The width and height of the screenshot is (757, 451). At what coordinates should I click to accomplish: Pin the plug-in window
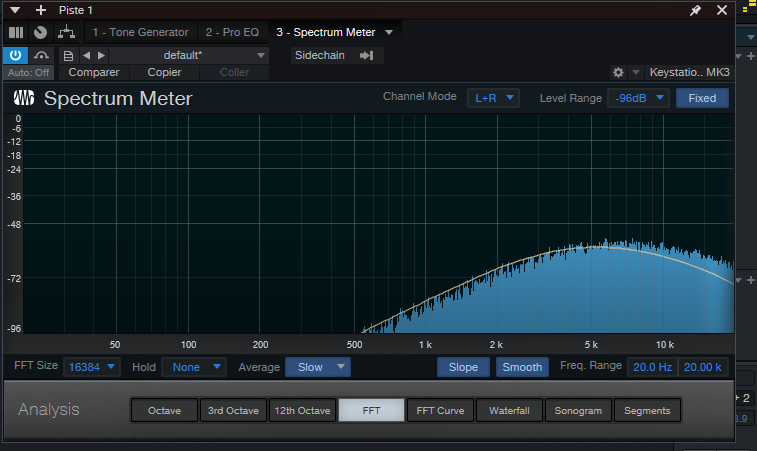point(695,10)
